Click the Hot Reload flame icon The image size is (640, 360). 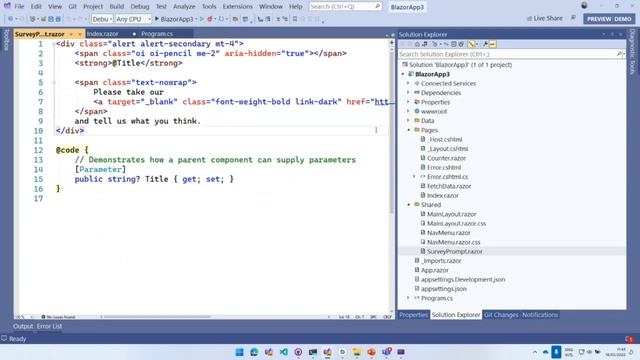pyautogui.click(x=210, y=19)
